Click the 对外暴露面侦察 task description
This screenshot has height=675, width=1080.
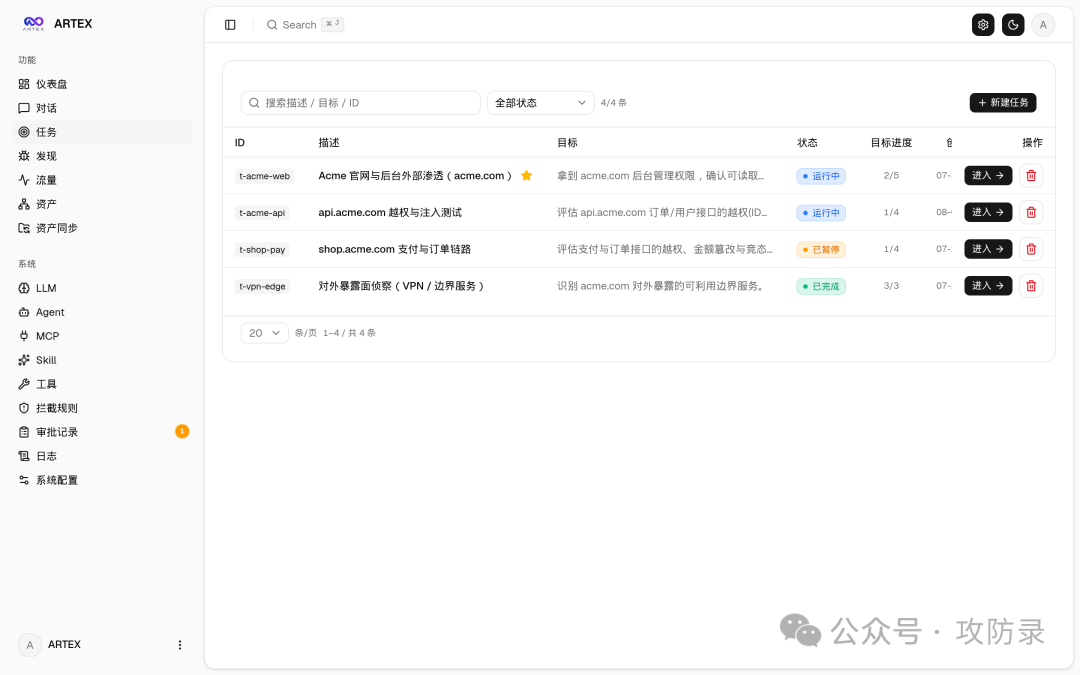pos(403,286)
